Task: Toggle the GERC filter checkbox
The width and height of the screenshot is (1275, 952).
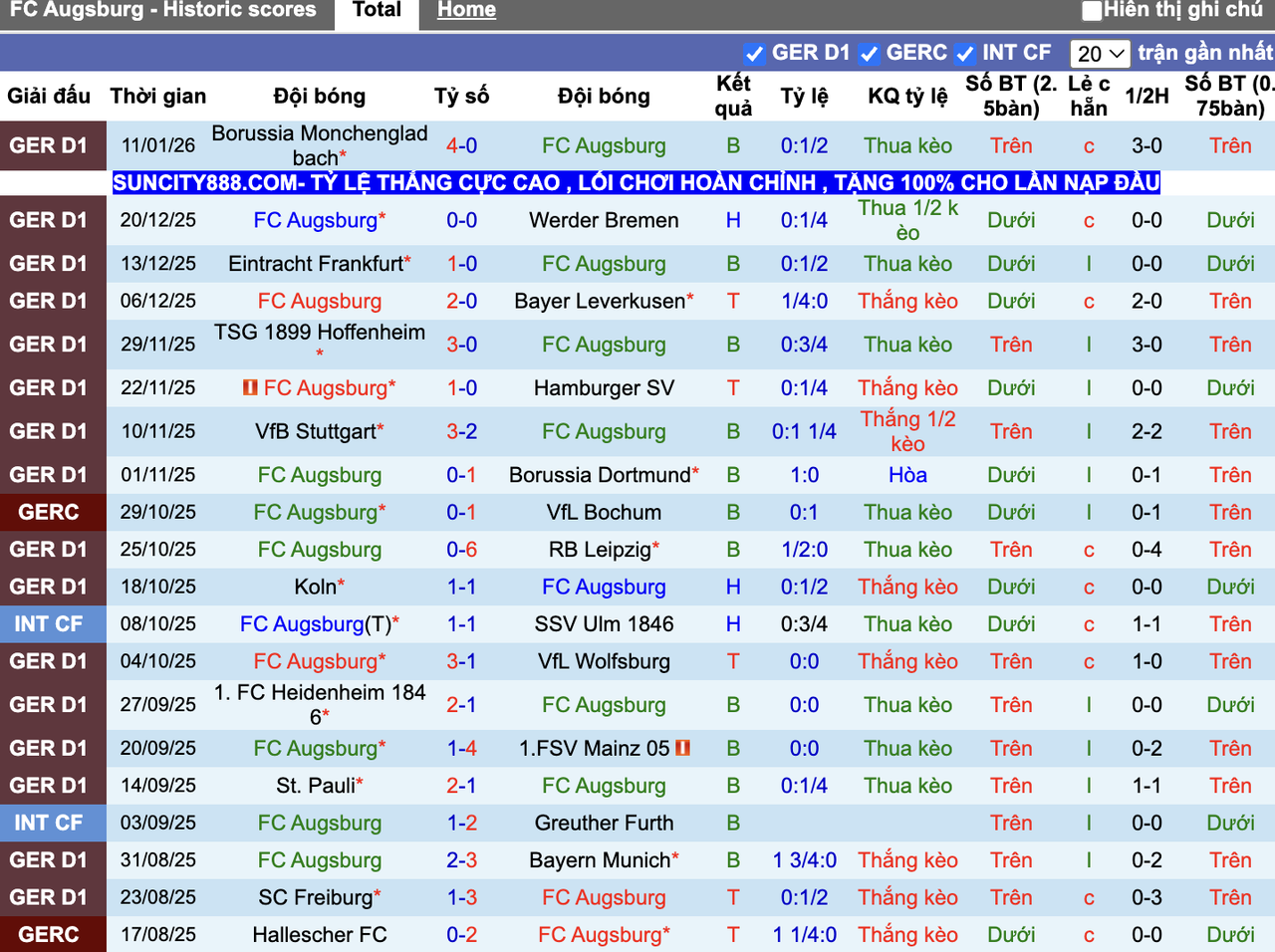Action: (869, 54)
